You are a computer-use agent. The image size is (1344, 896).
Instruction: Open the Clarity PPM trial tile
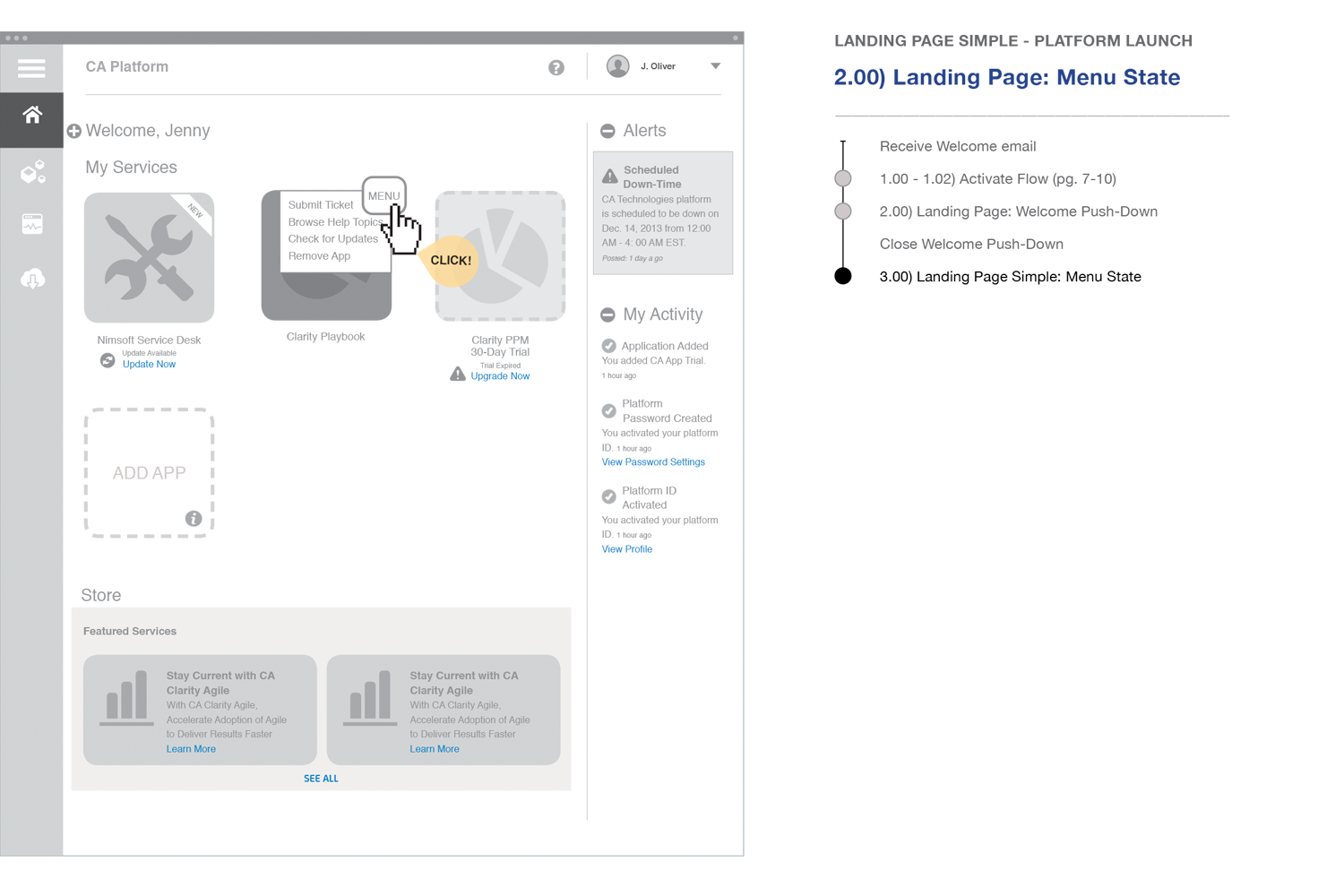pyautogui.click(x=500, y=256)
